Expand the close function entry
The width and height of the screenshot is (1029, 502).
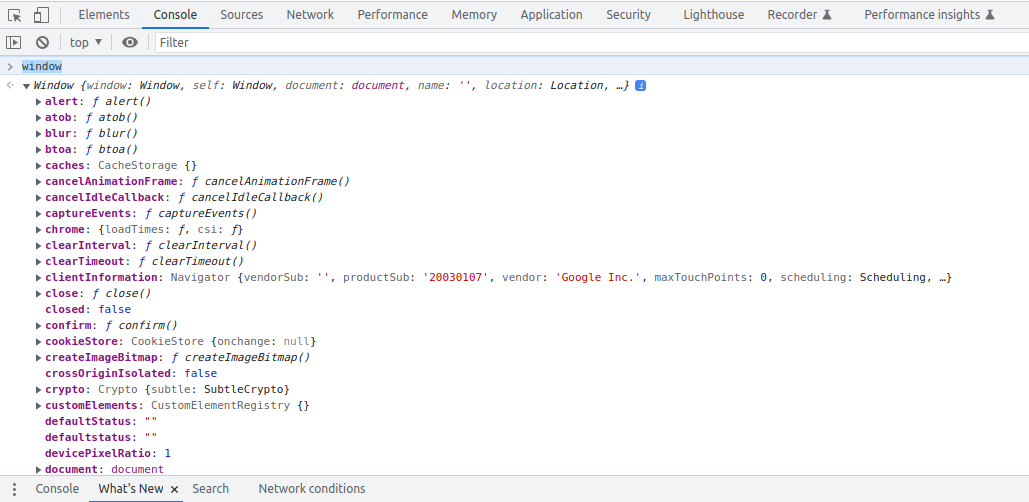click(x=39, y=293)
